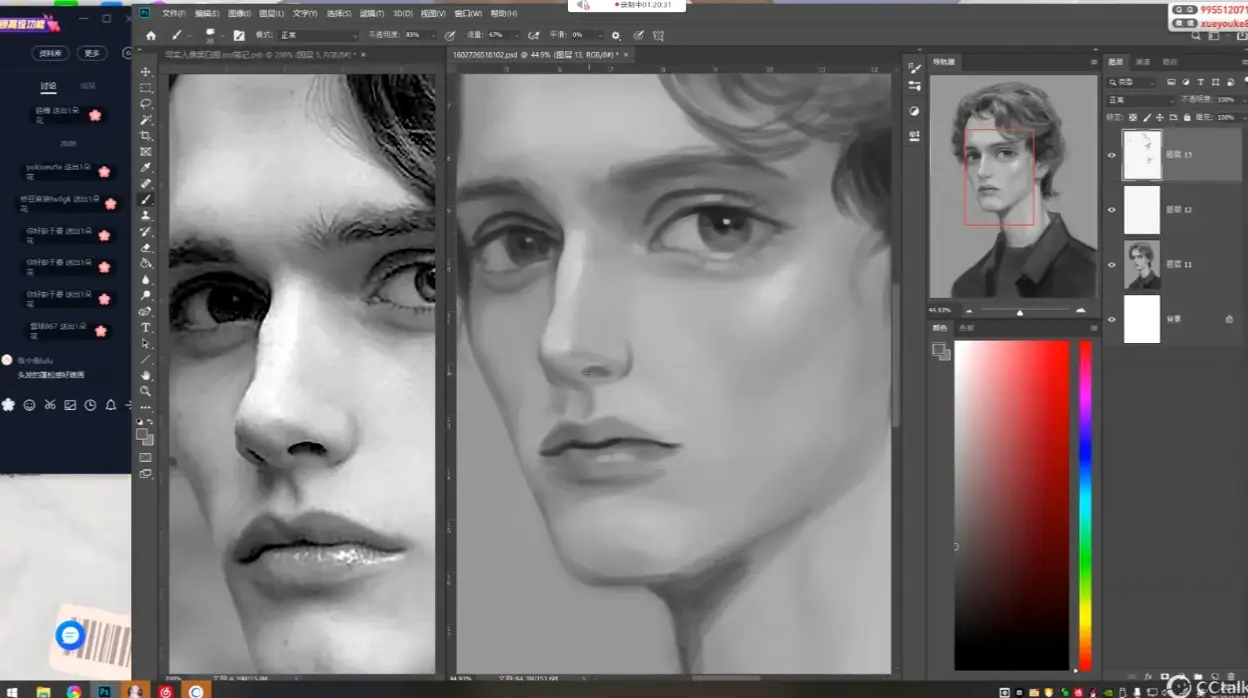Select the Zoom tool in toolbar
The width and height of the screenshot is (1248, 698).
[146, 391]
